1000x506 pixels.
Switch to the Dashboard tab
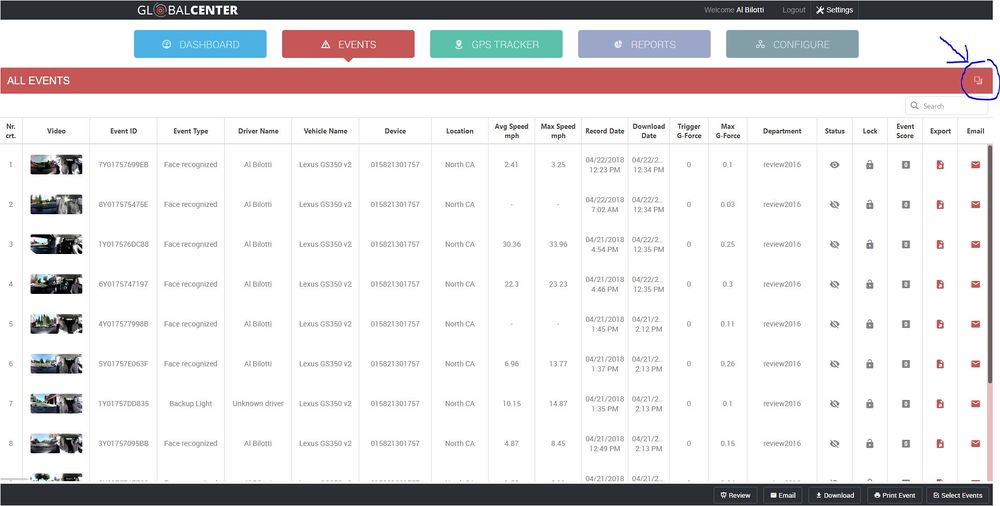click(x=200, y=44)
